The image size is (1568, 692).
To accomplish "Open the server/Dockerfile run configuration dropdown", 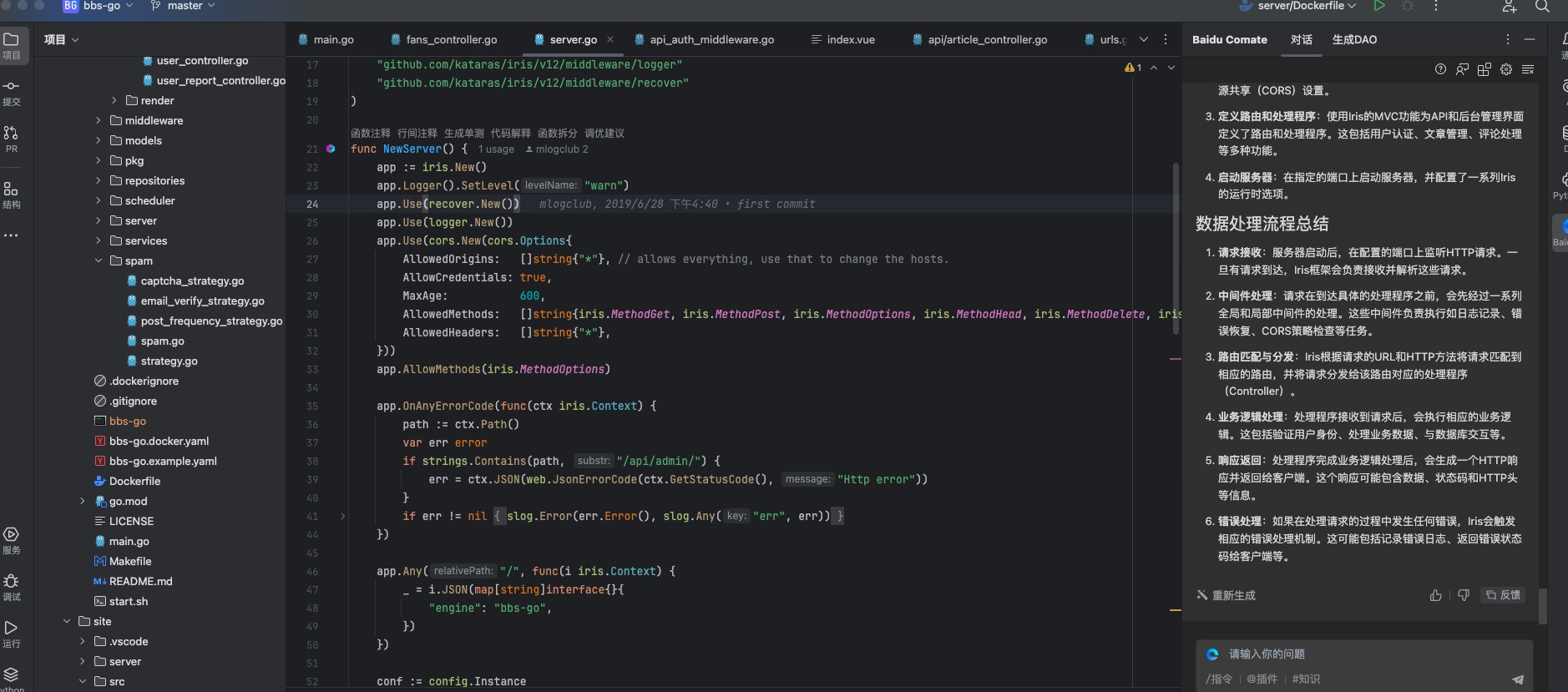I will click(1298, 6).
